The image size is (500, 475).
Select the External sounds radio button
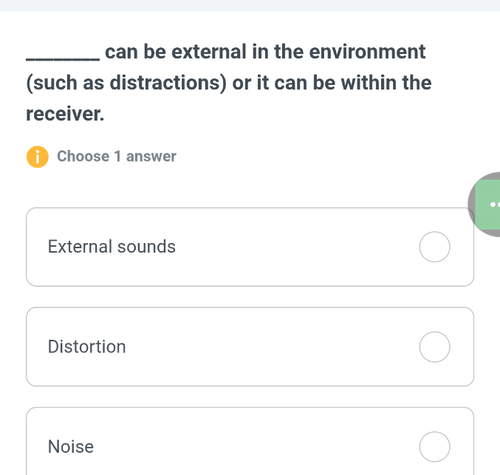[x=435, y=247]
